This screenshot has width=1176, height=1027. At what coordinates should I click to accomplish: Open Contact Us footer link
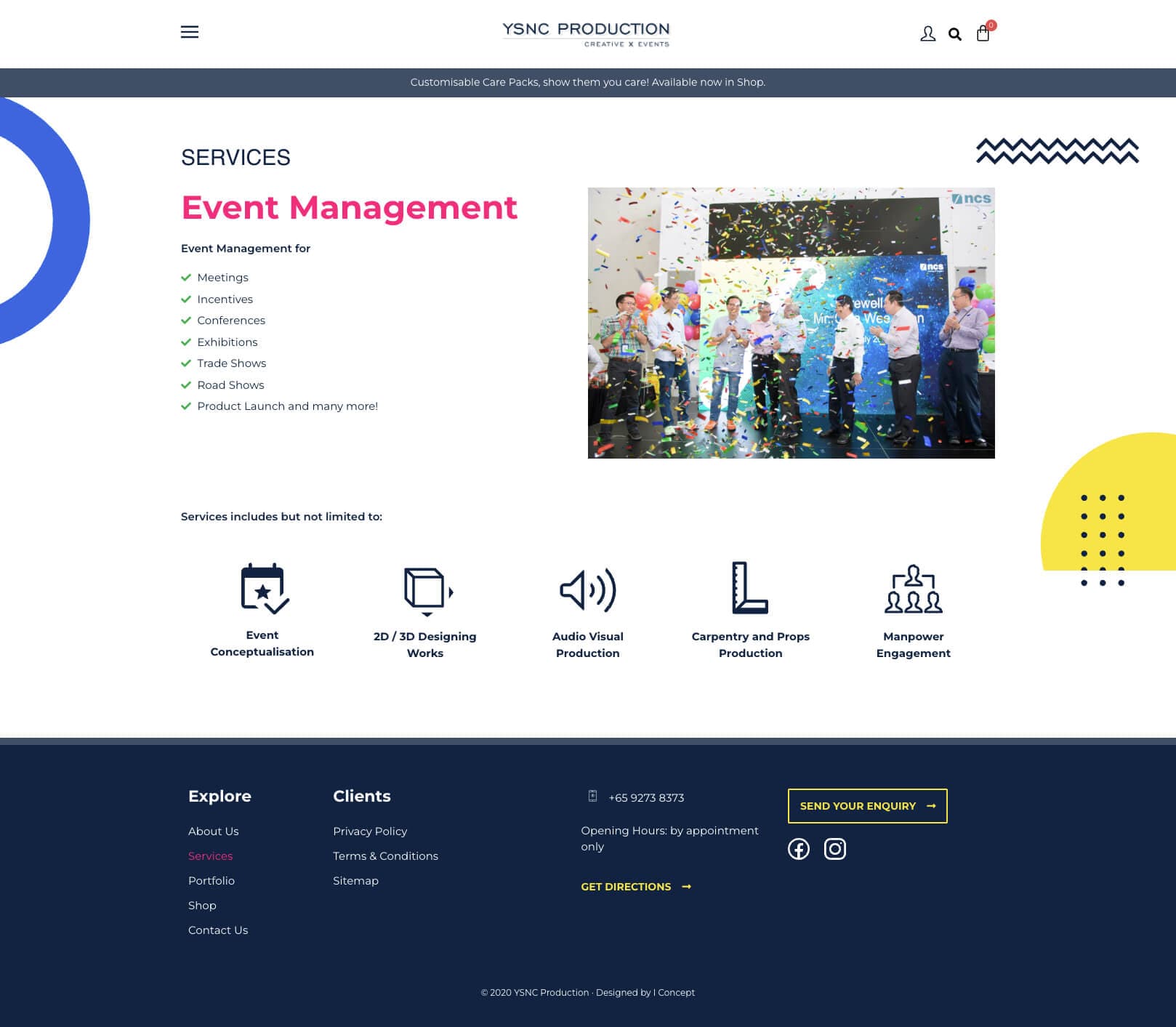(218, 930)
